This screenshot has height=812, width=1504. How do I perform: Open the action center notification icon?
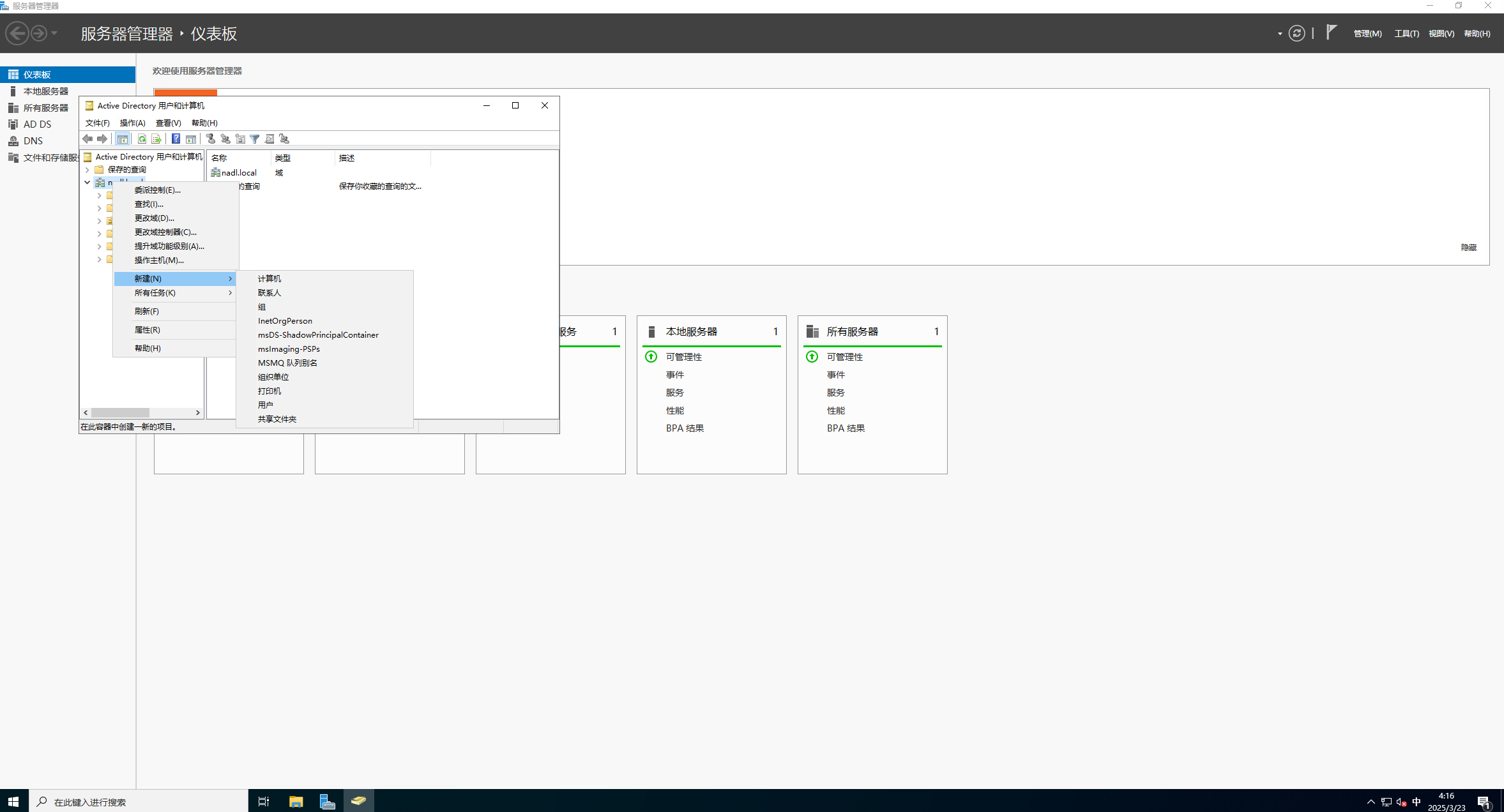[x=1484, y=802]
